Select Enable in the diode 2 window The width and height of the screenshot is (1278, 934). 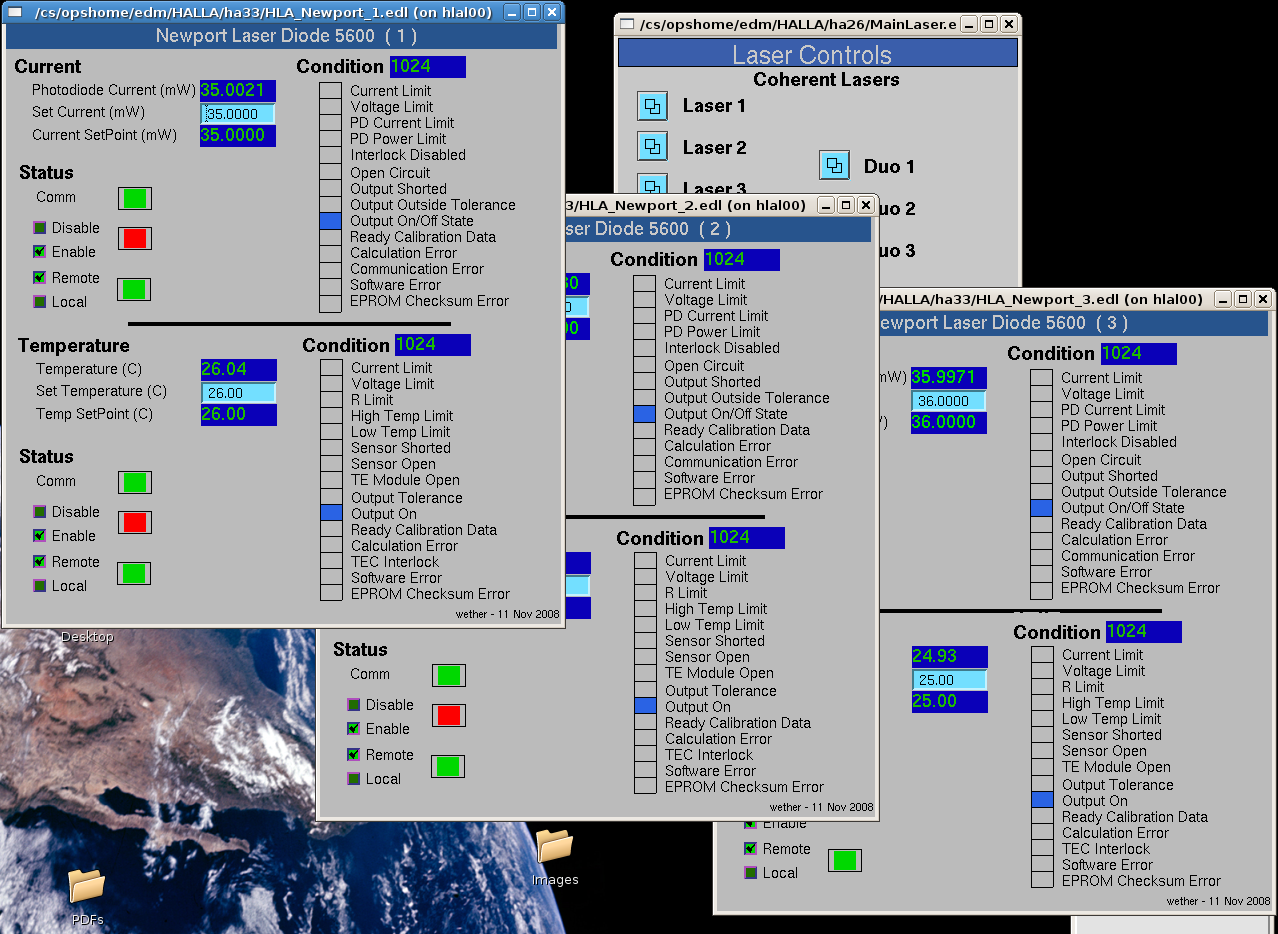click(354, 729)
